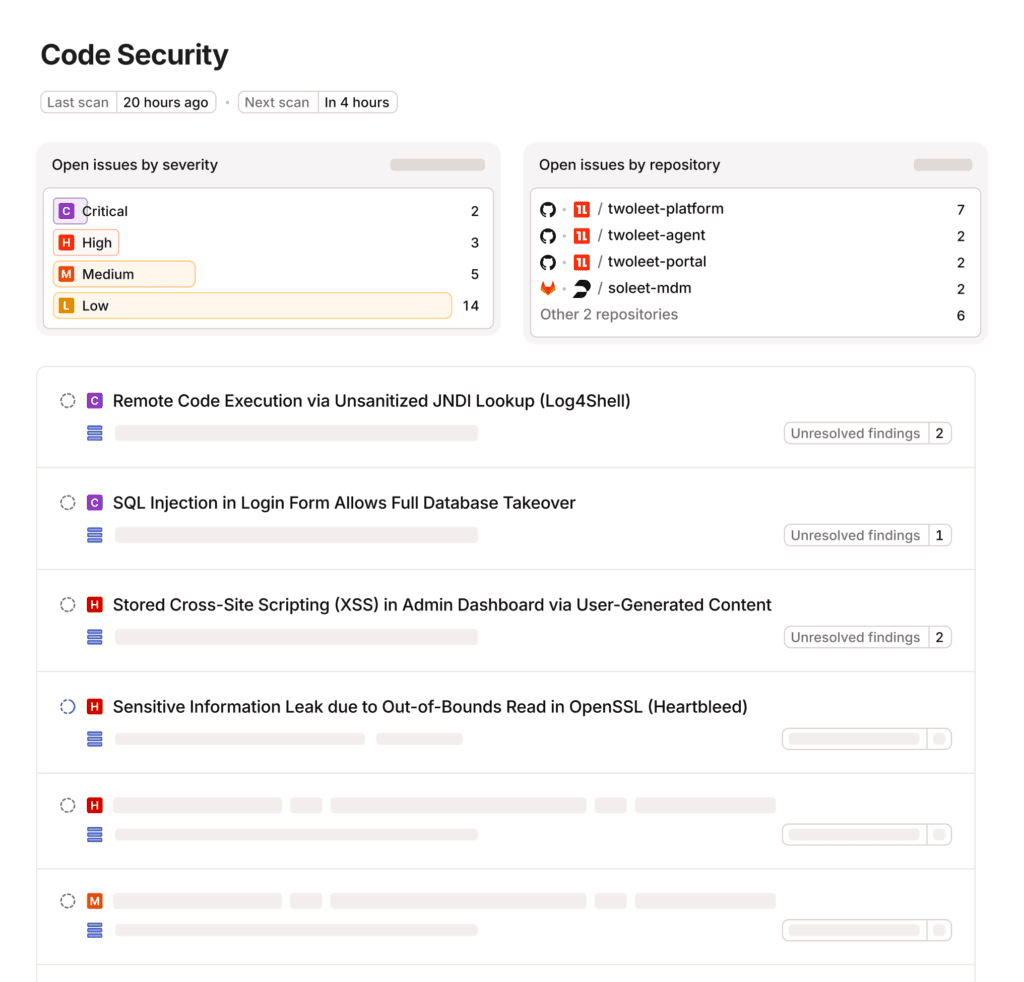Select the twoleet-platform repository name
Screen dimensions: 1024x982
click(x=665, y=209)
